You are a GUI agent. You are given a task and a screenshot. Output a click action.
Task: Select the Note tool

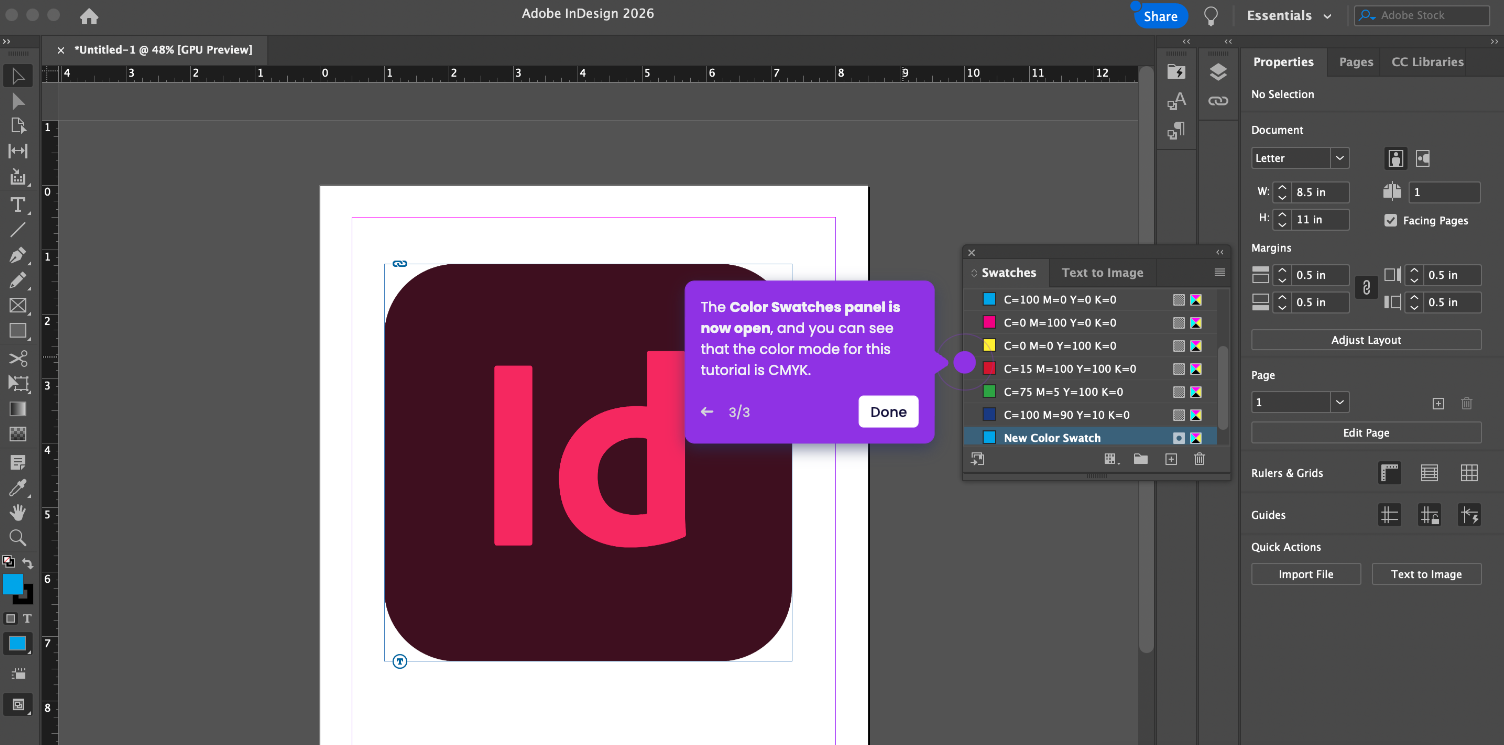point(17,462)
